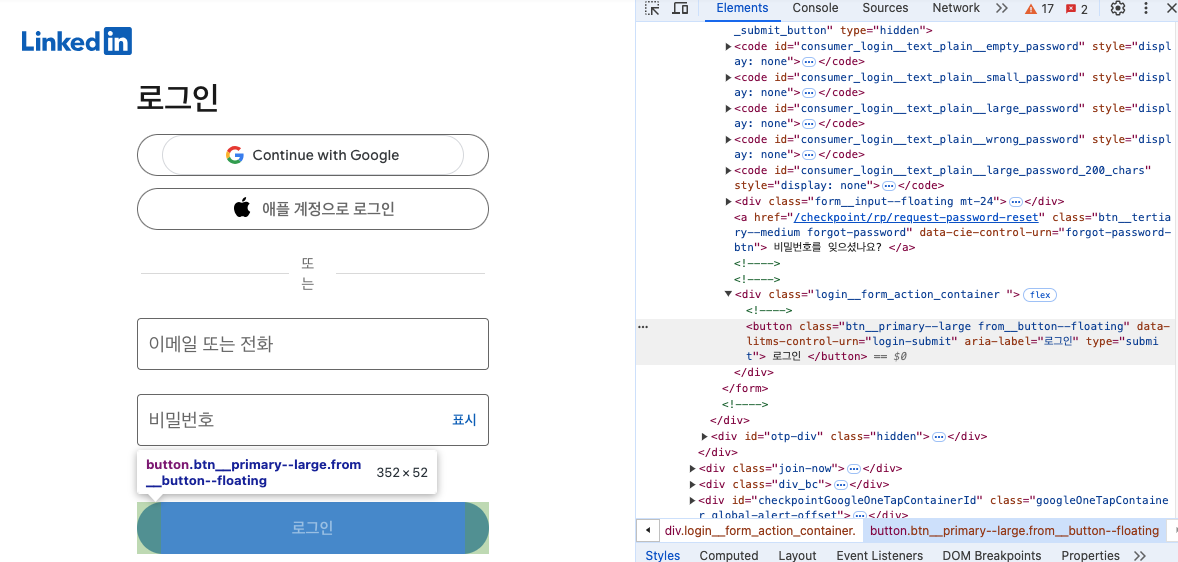Image resolution: width=1178 pixels, height=562 pixels.
Task: Click the row options ellipsis in gutter
Action: point(642,327)
